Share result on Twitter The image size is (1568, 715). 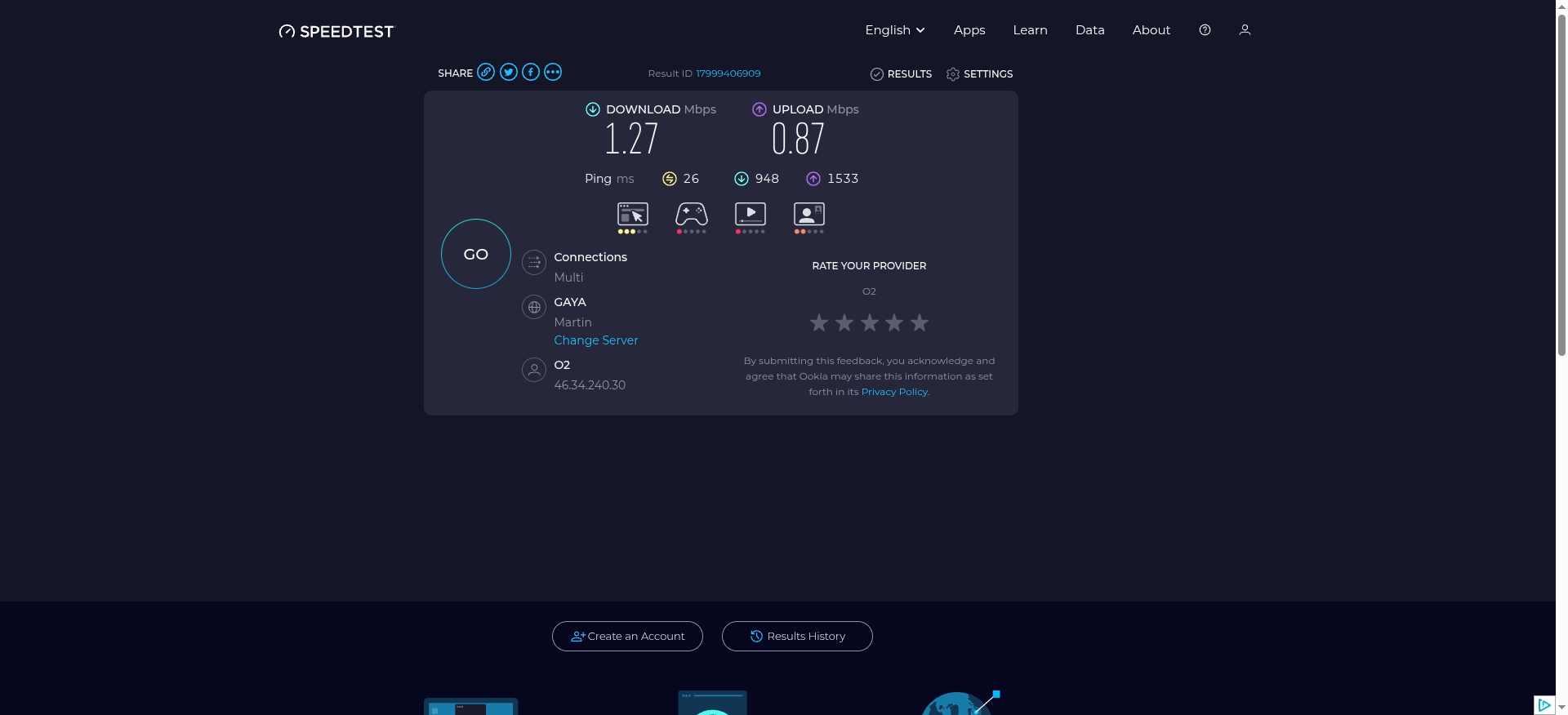[509, 72]
